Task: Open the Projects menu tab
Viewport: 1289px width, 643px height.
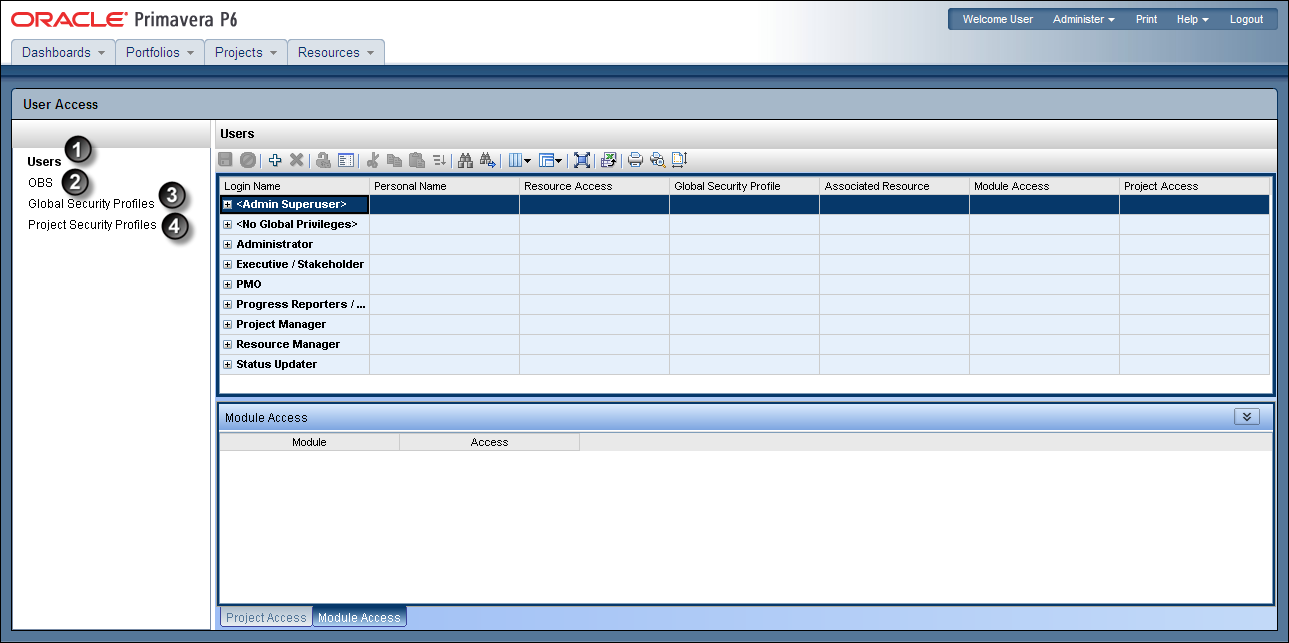Action: [246, 52]
